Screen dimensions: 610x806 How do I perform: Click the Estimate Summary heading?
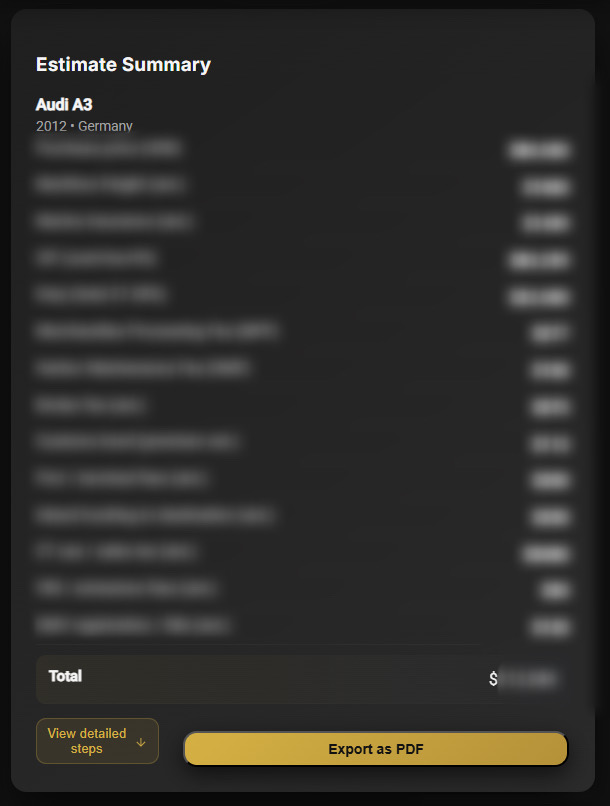click(122, 64)
